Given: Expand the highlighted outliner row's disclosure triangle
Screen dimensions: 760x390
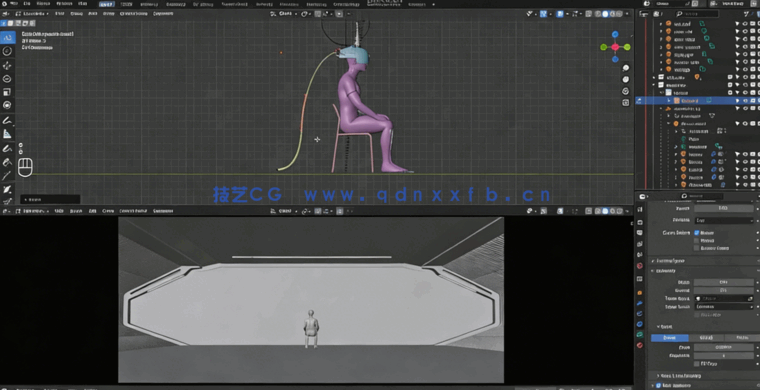Looking at the screenshot, I should [669, 101].
